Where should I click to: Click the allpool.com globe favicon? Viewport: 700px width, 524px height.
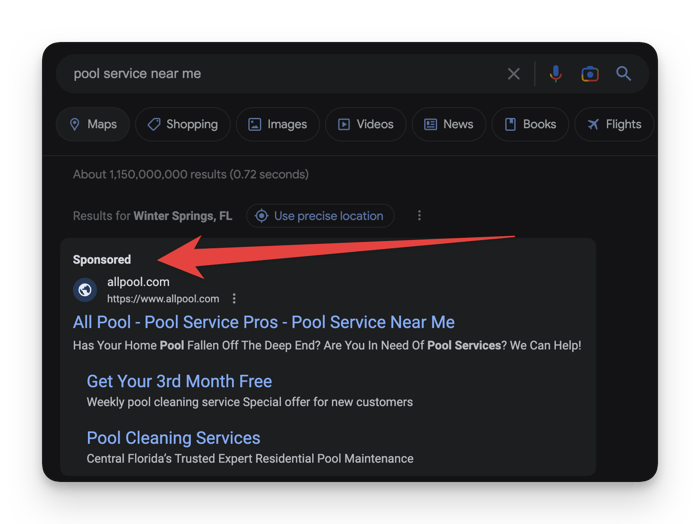[85, 290]
